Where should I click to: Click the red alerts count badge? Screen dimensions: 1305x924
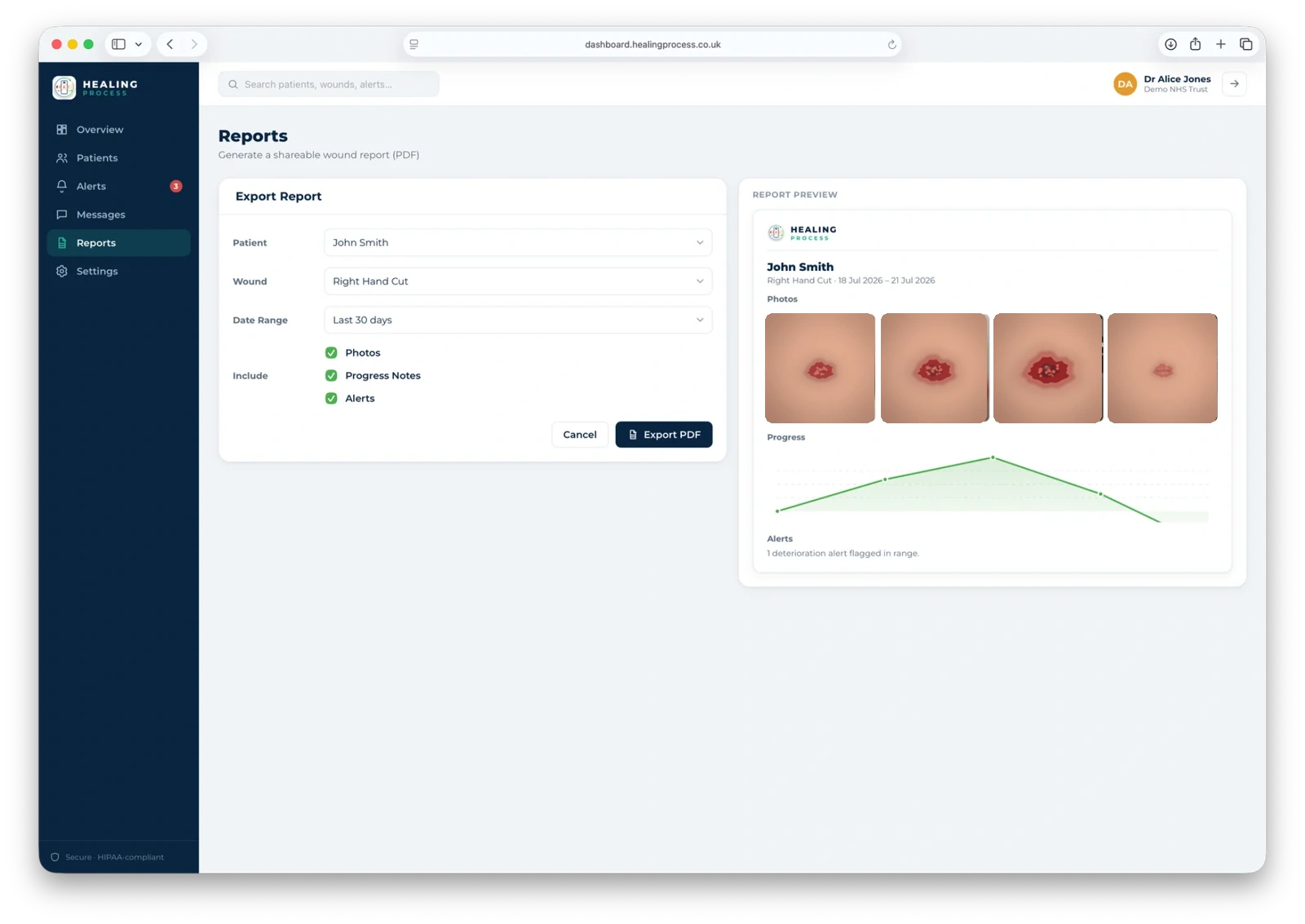point(175,187)
